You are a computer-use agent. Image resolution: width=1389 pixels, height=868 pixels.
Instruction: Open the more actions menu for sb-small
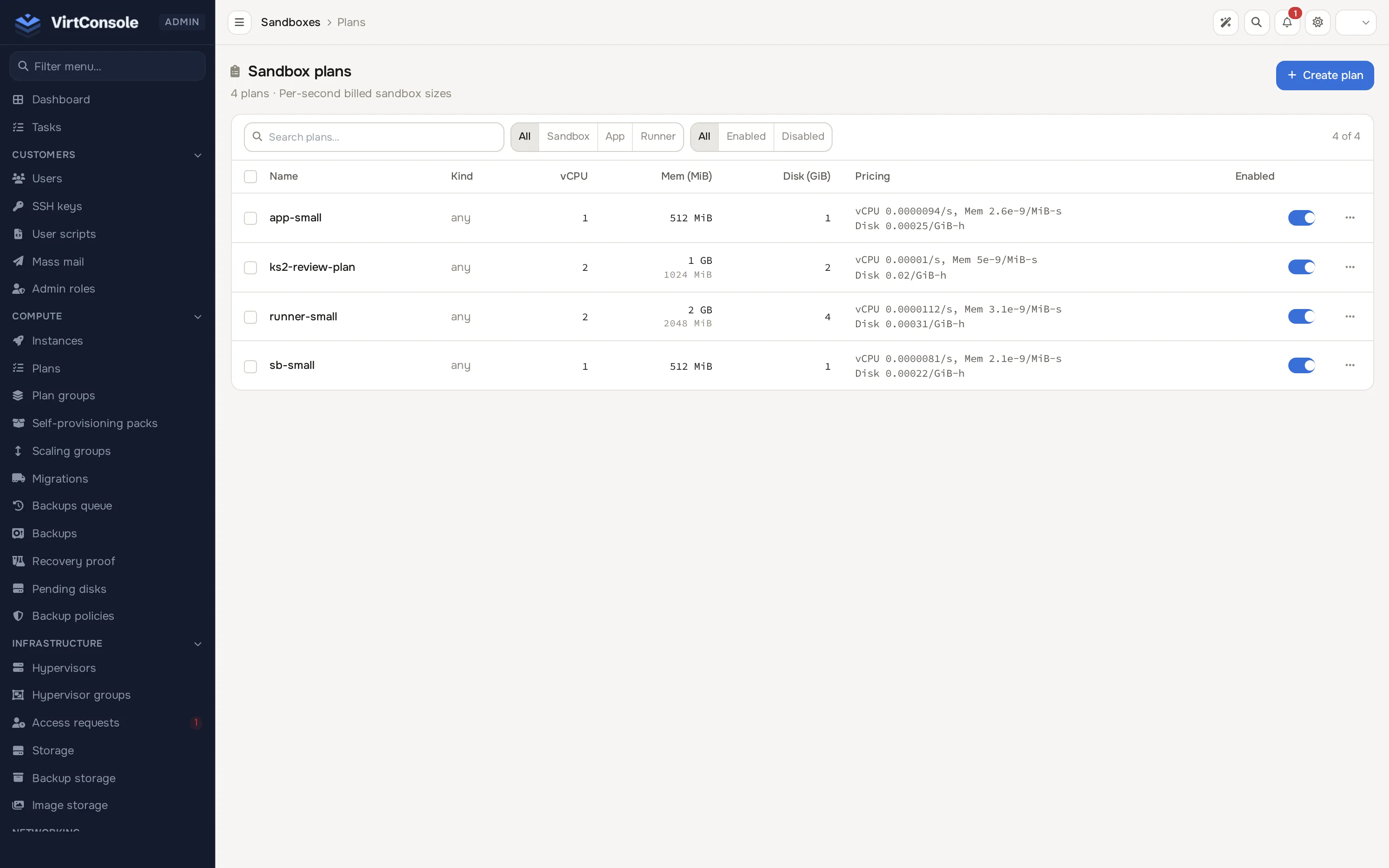[1350, 365]
